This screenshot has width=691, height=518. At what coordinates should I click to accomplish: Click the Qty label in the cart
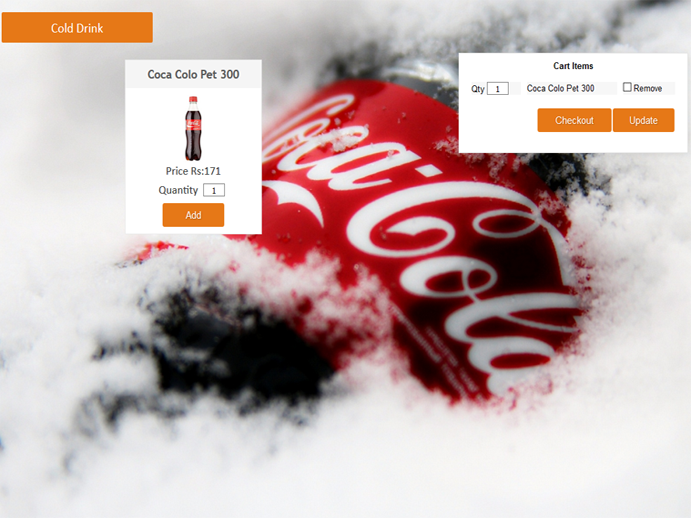pos(478,89)
